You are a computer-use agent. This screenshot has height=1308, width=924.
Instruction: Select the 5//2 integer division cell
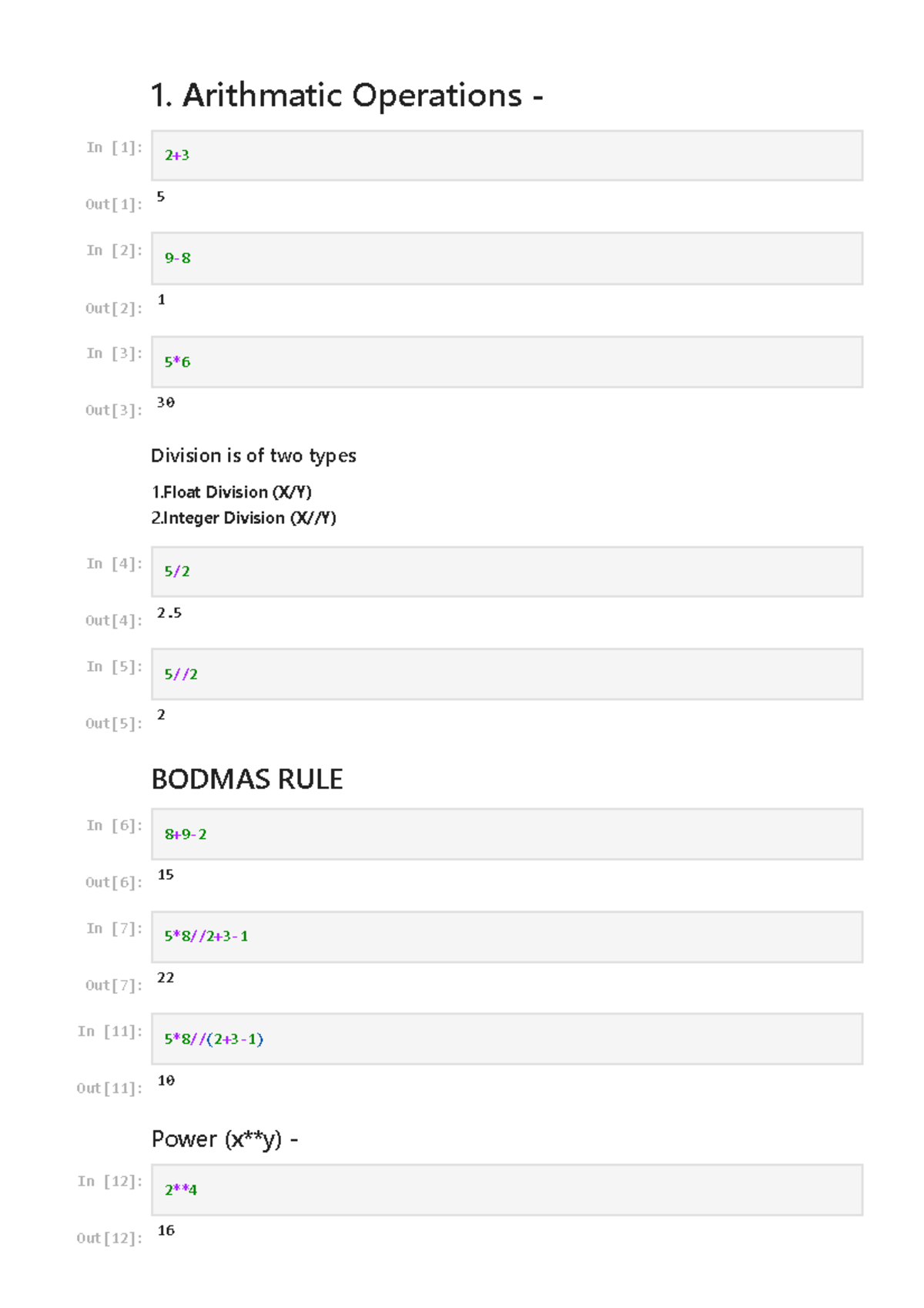[506, 674]
